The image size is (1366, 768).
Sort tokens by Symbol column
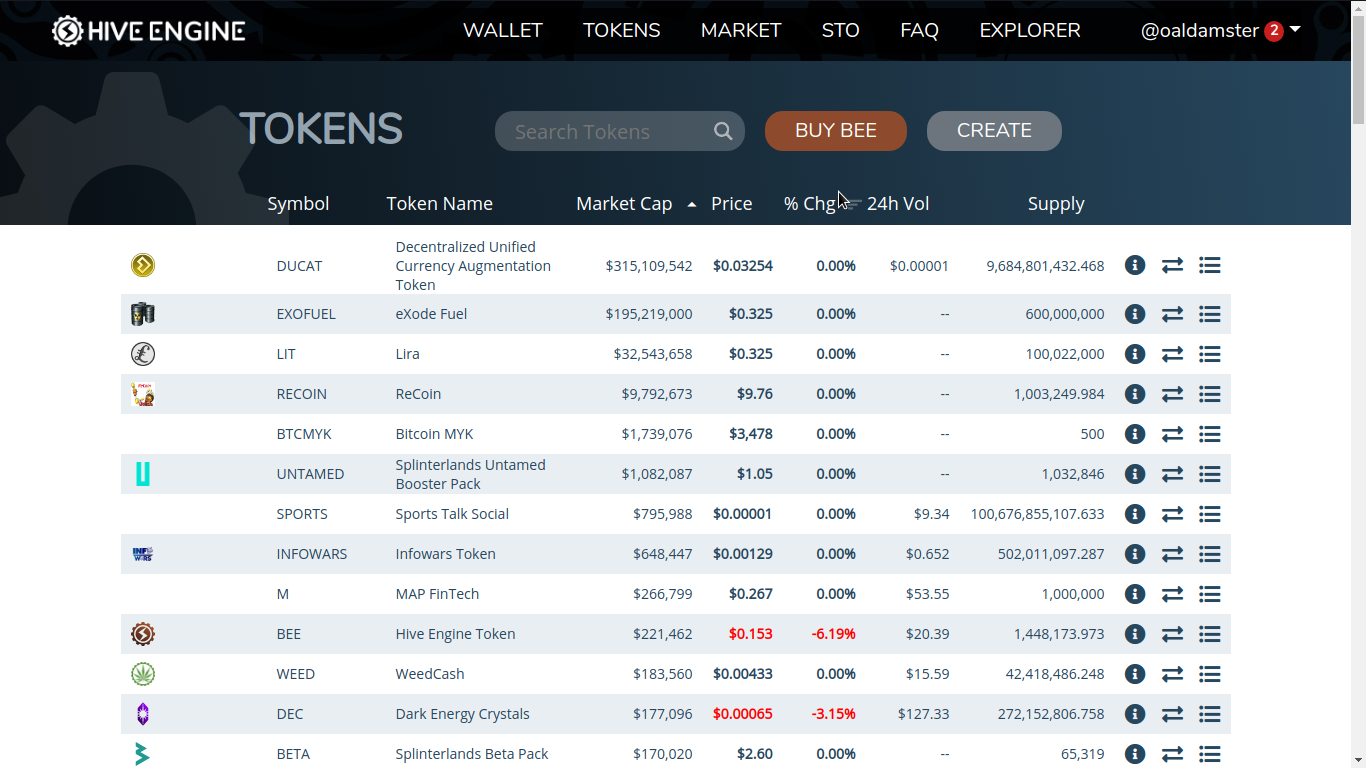click(298, 204)
